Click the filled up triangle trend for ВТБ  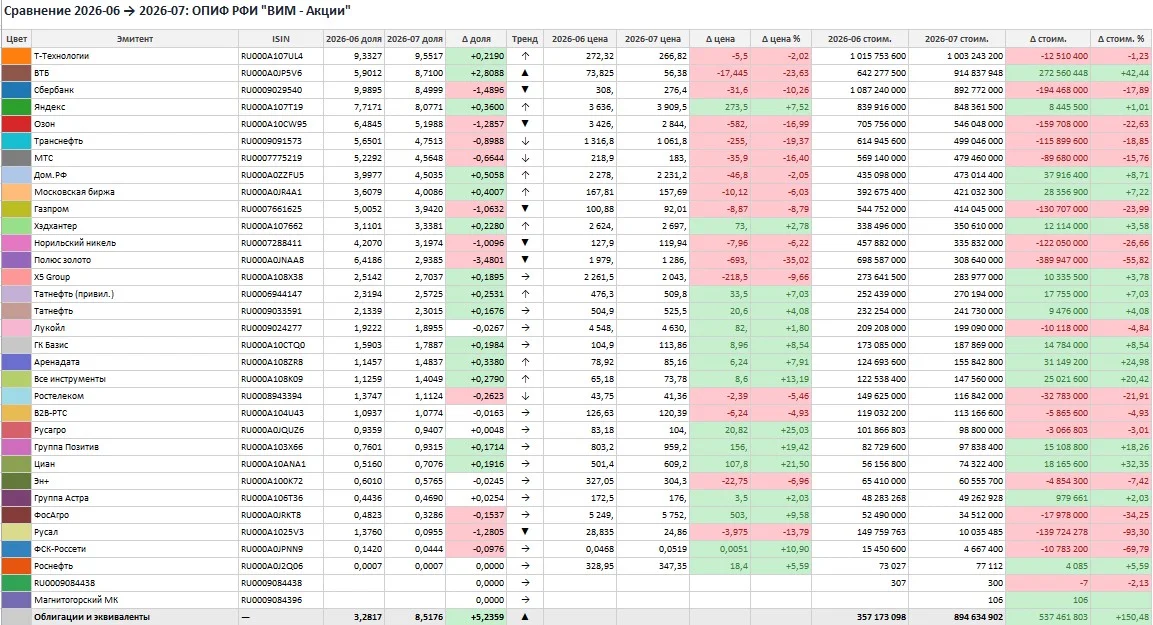tap(525, 73)
